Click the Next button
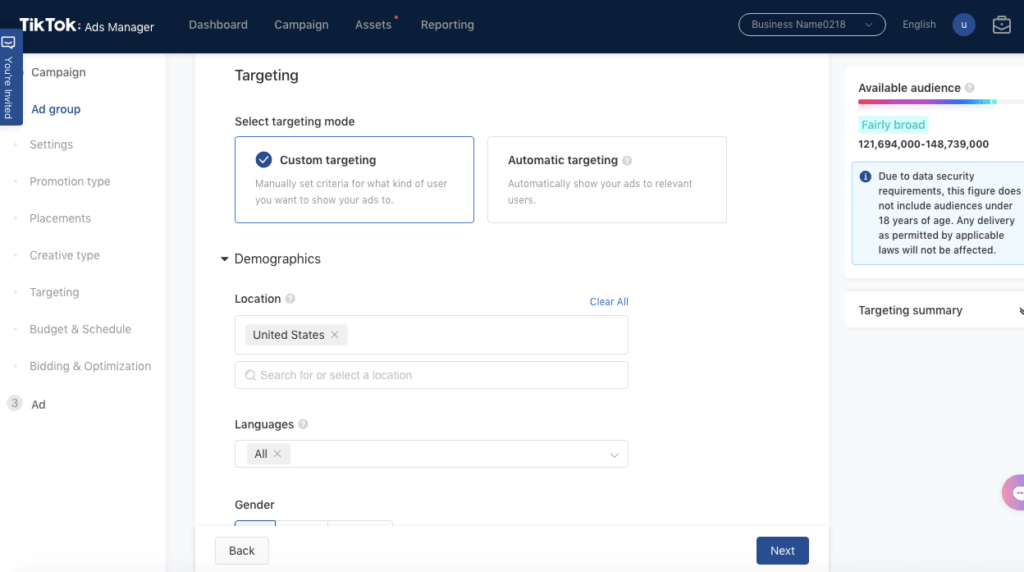The height and width of the screenshot is (572, 1024). (x=782, y=551)
